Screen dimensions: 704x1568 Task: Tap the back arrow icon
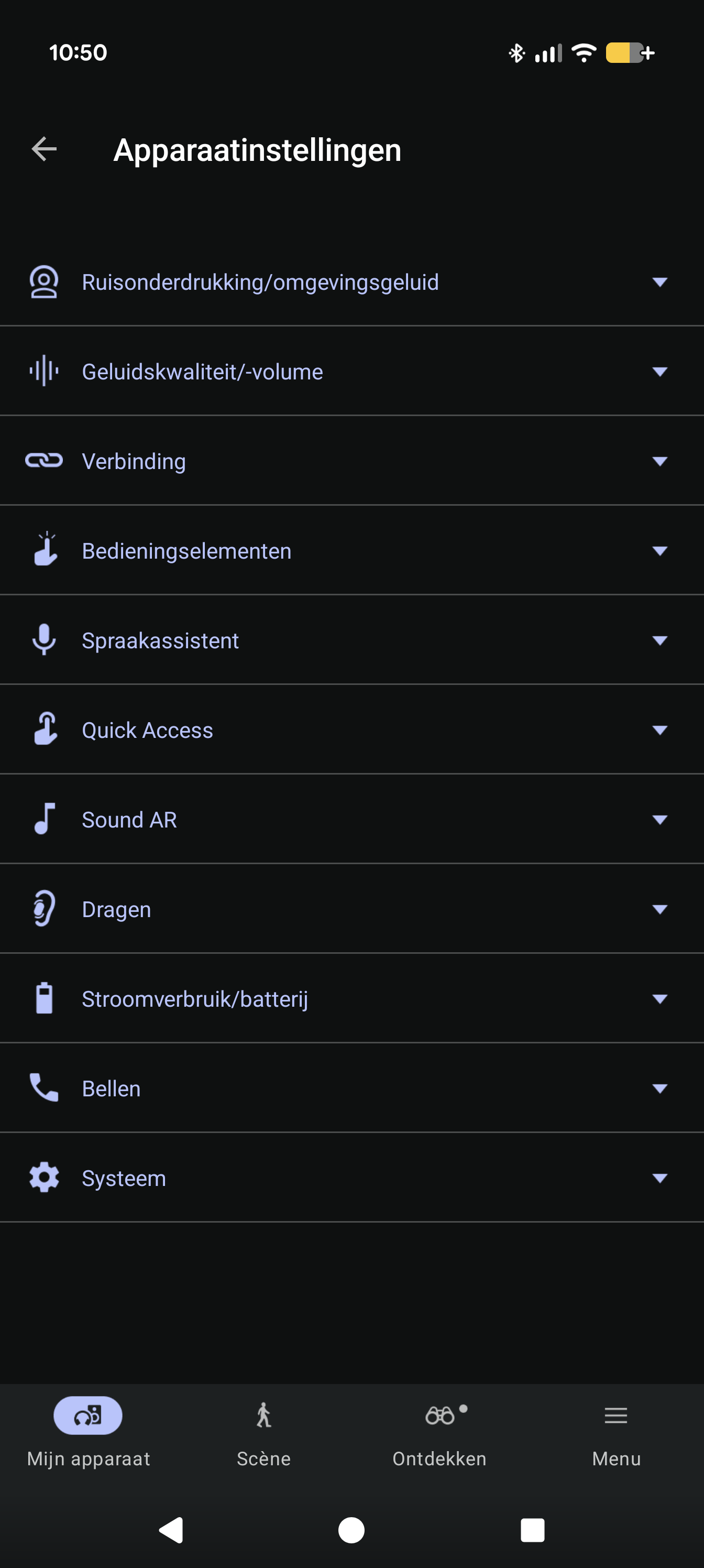tap(44, 149)
